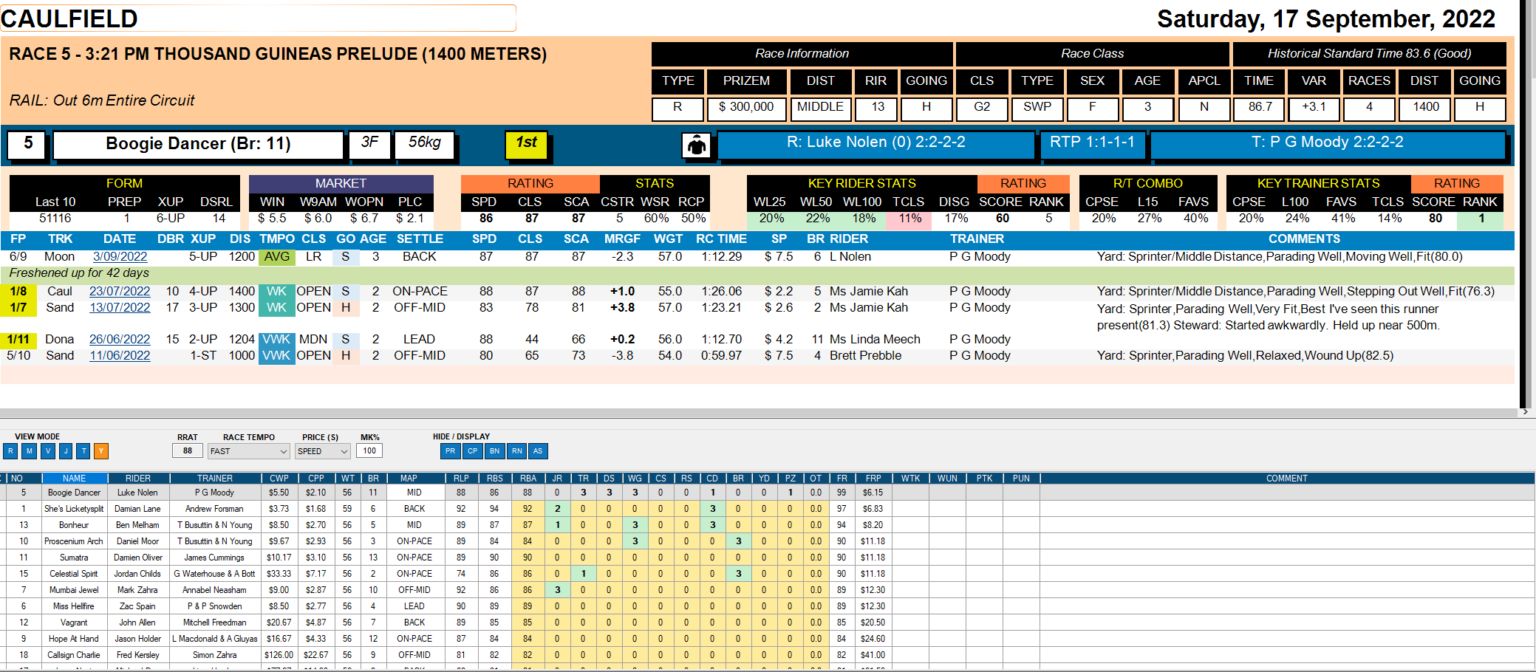Select the R view mode icon
The width and height of the screenshot is (1536, 672).
(9, 451)
